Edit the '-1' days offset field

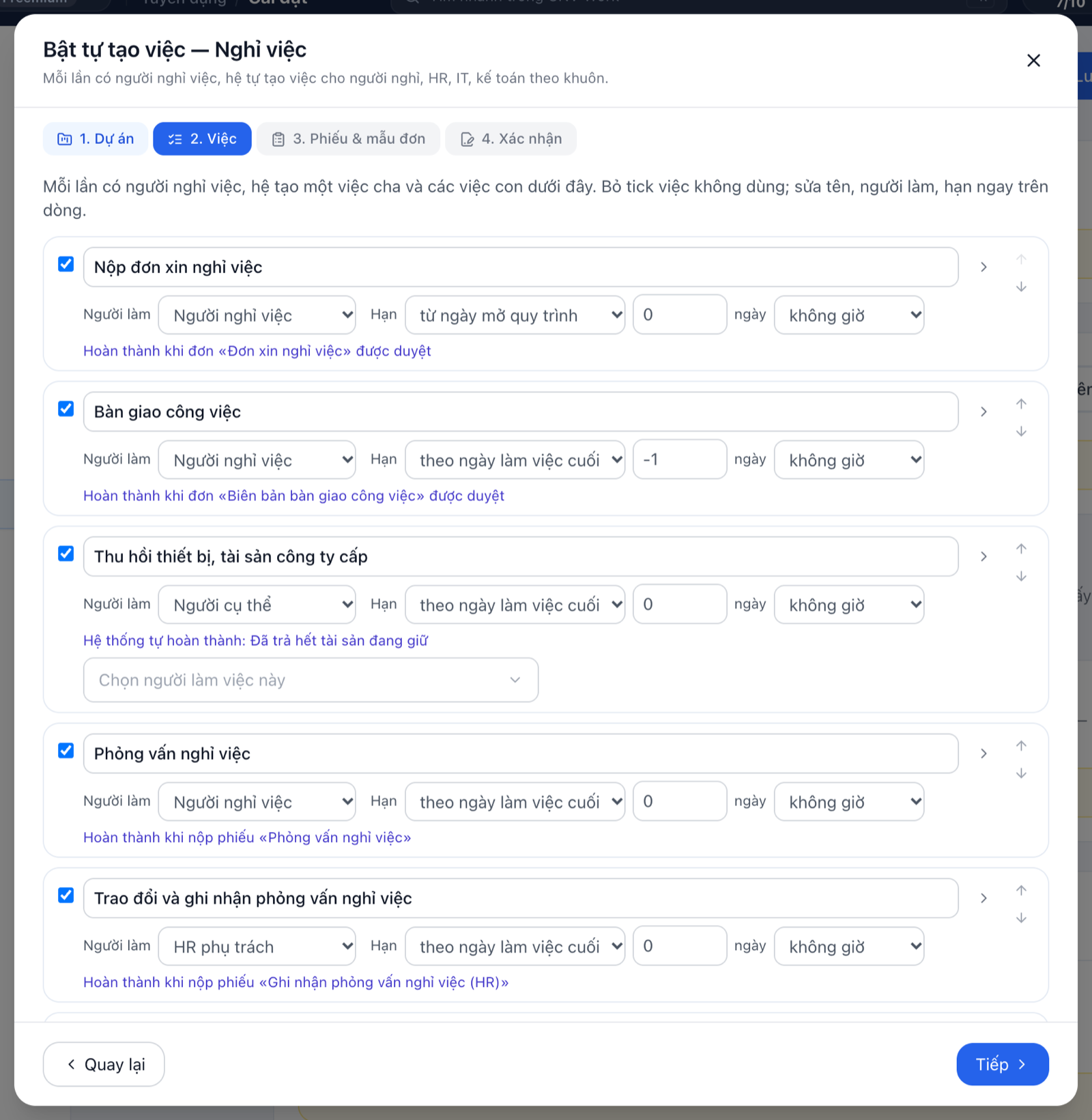(680, 459)
